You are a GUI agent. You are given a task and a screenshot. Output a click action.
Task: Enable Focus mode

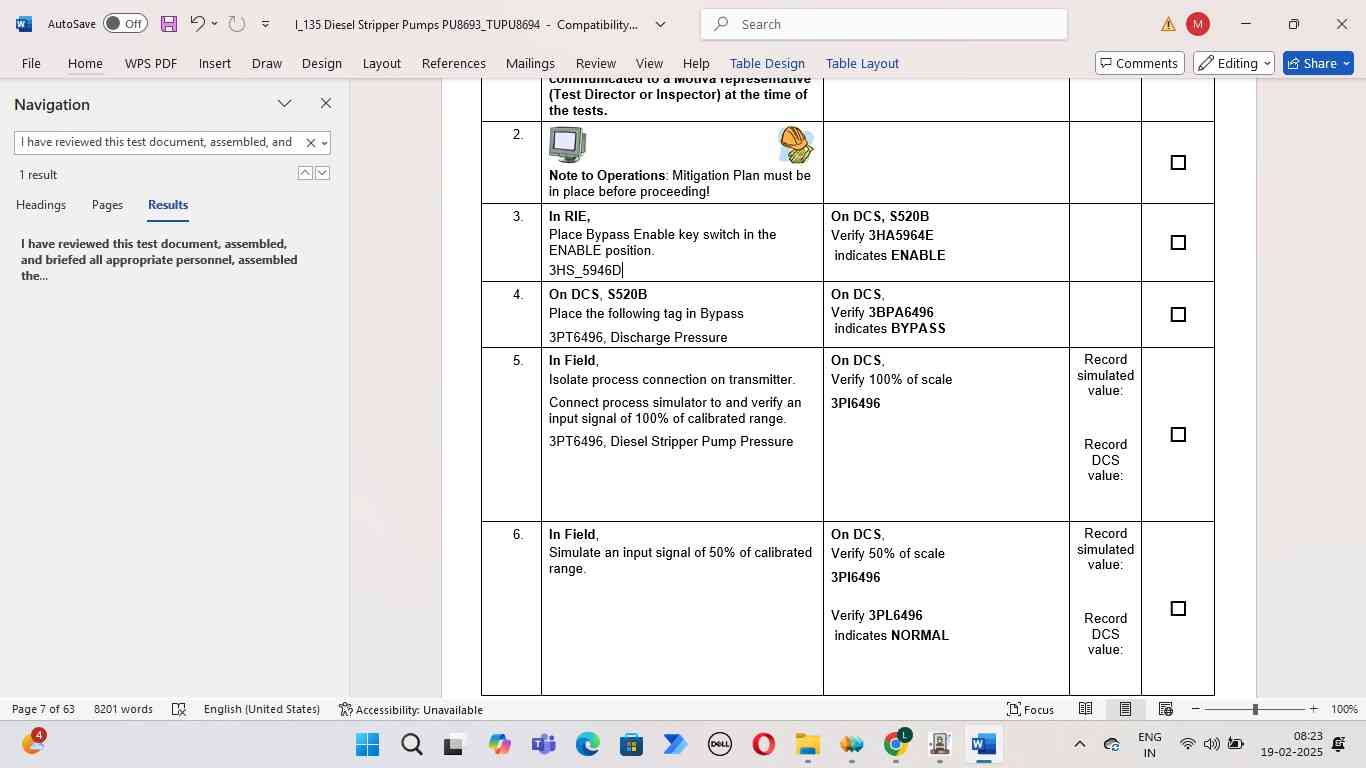(1030, 709)
